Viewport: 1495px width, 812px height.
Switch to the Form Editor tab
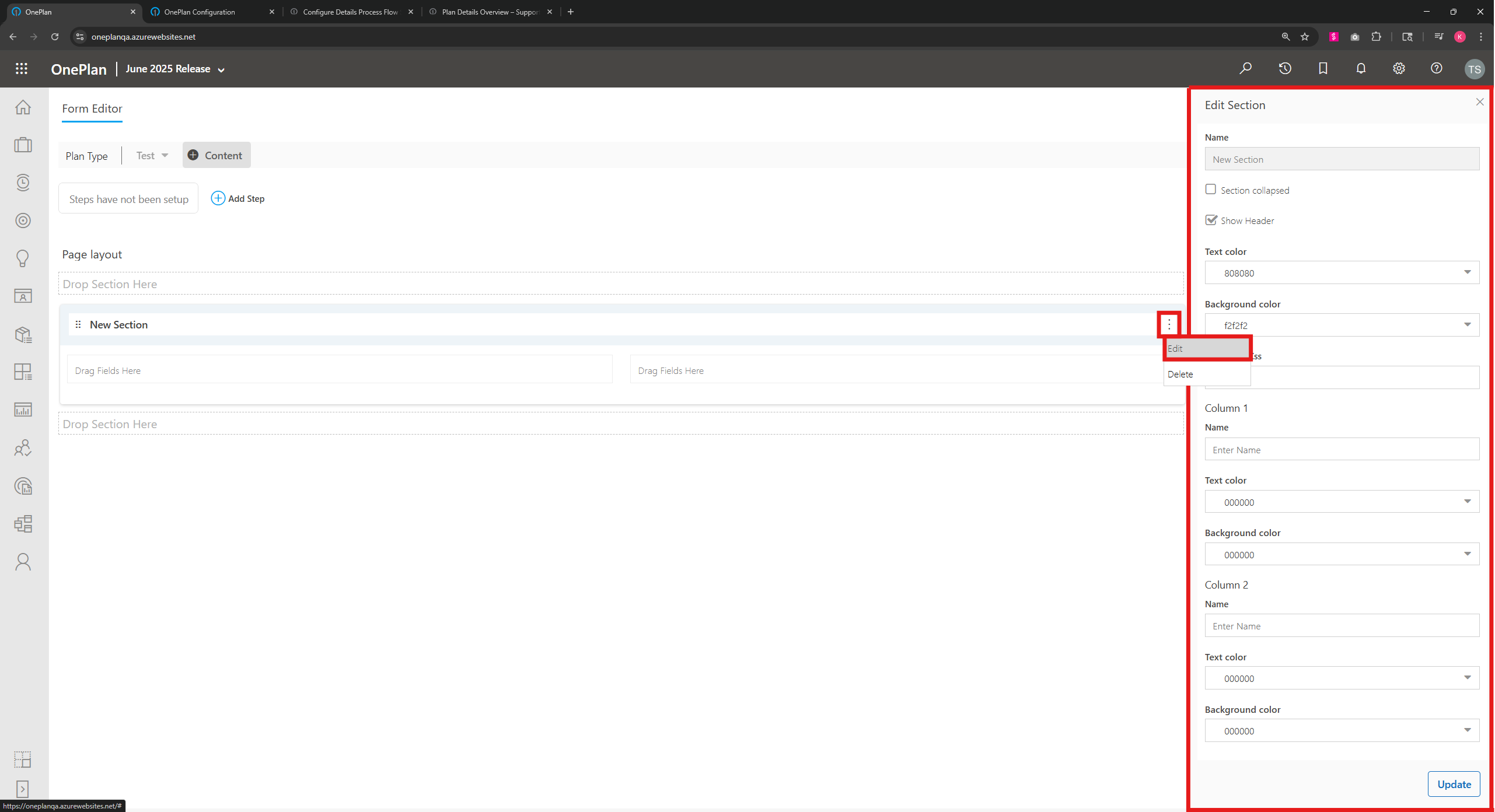coord(92,108)
